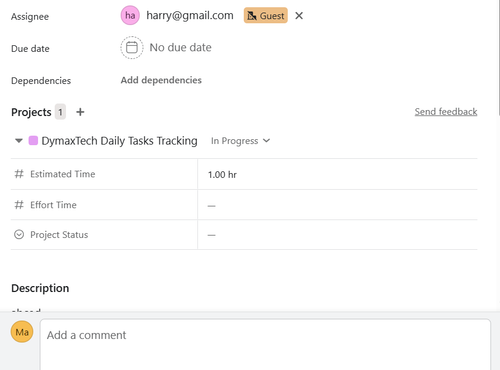Click Add dependencies
The image size is (500, 370).
161,80
